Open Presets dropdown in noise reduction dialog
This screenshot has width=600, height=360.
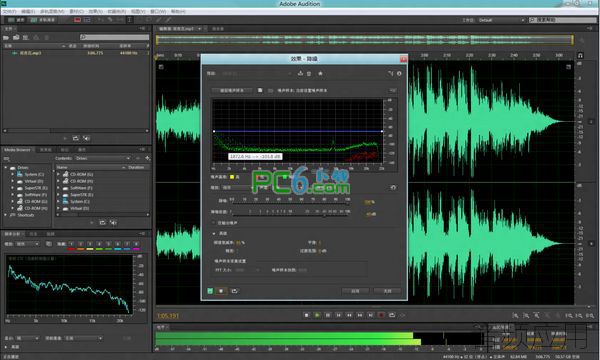257,73
